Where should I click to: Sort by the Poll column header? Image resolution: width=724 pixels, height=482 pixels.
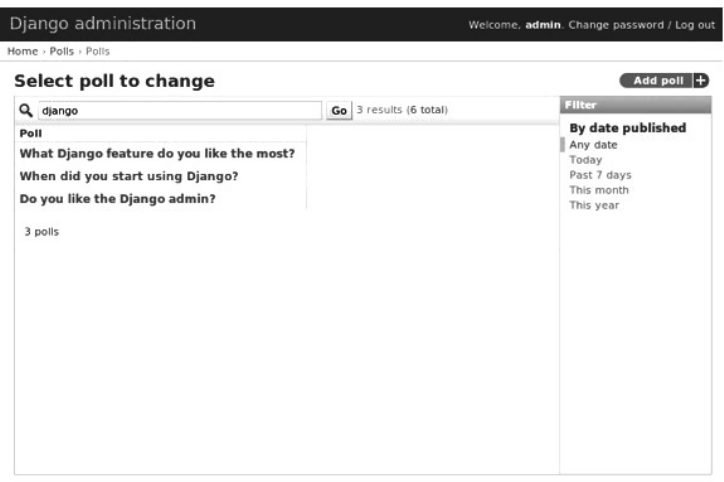coord(31,133)
